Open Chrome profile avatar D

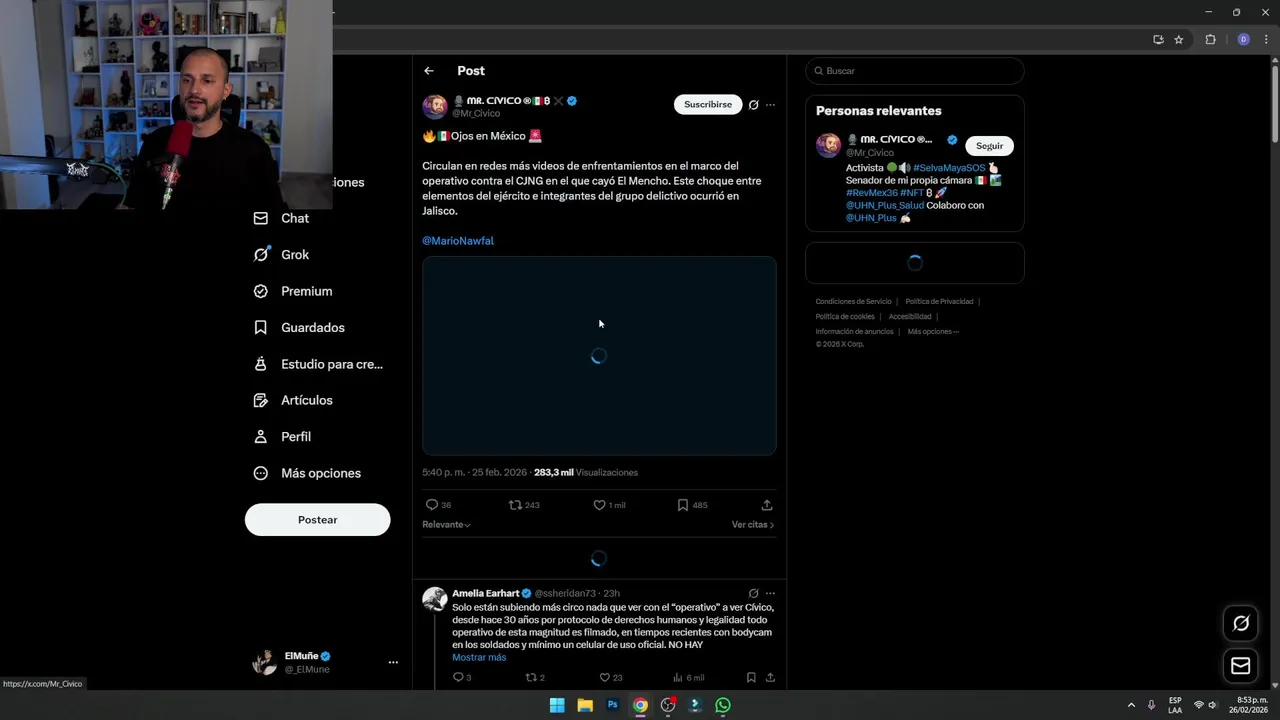tap(1243, 40)
